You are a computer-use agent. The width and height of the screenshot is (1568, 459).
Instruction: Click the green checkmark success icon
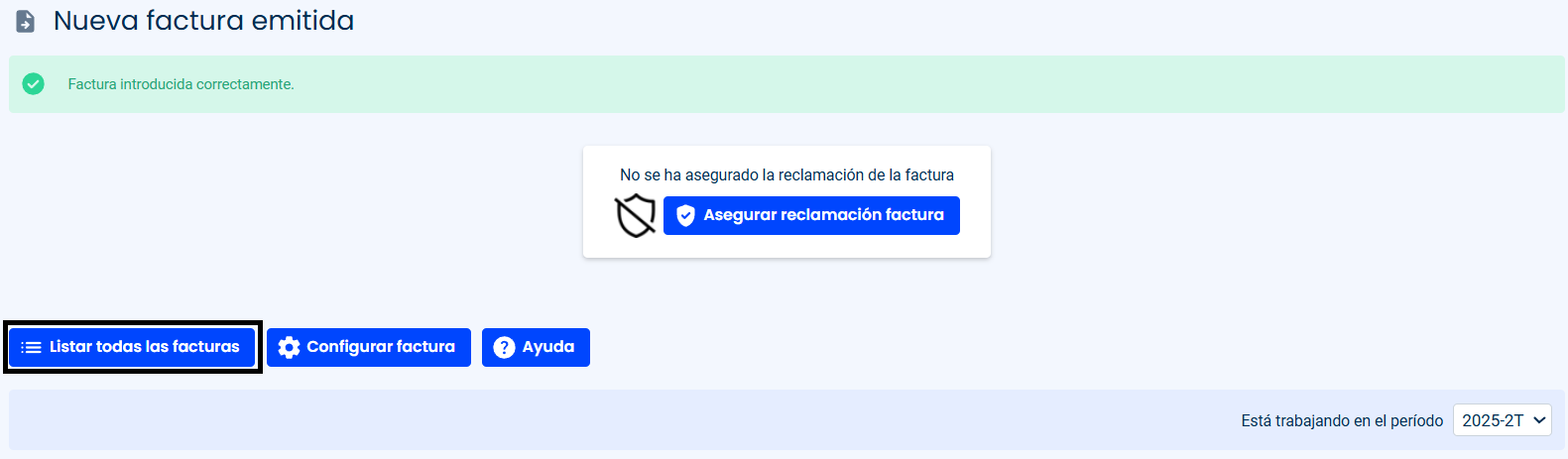[x=34, y=84]
